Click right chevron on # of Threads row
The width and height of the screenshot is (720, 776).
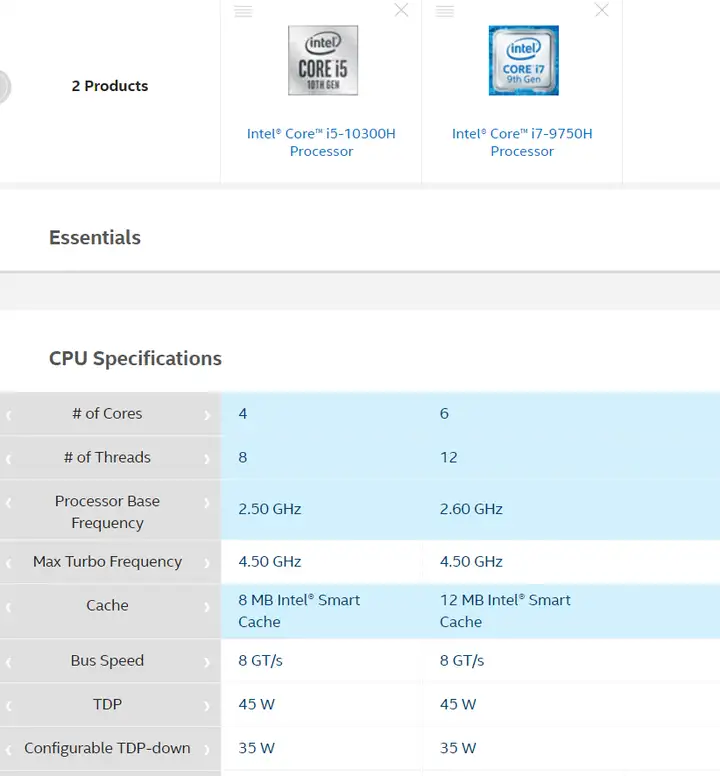(x=207, y=459)
